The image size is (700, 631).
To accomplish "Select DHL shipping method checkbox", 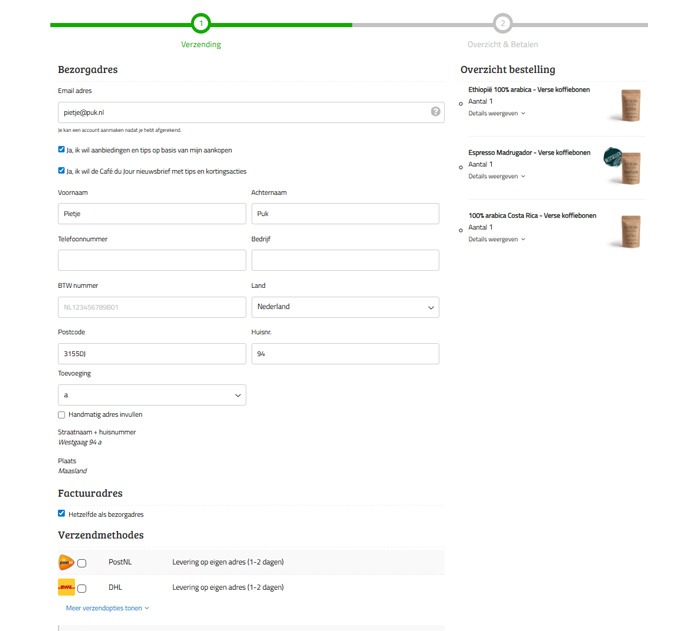I will [82, 588].
